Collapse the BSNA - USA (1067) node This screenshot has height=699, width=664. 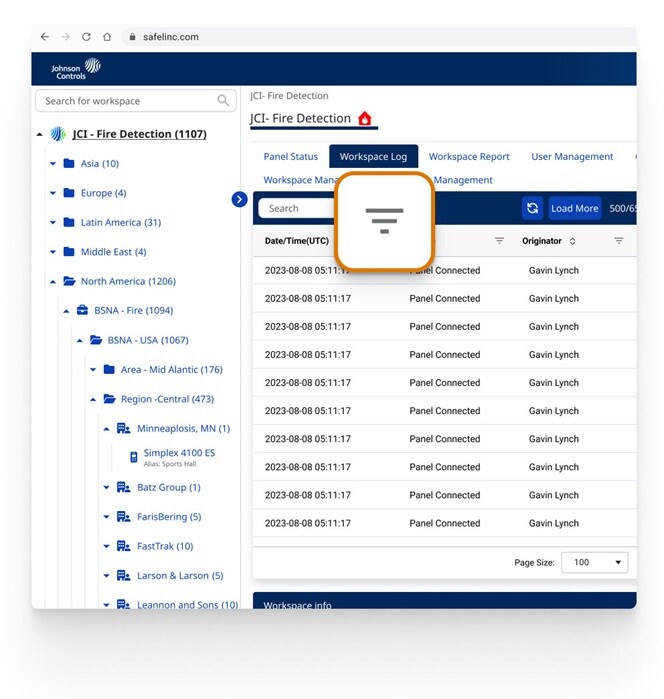click(80, 340)
